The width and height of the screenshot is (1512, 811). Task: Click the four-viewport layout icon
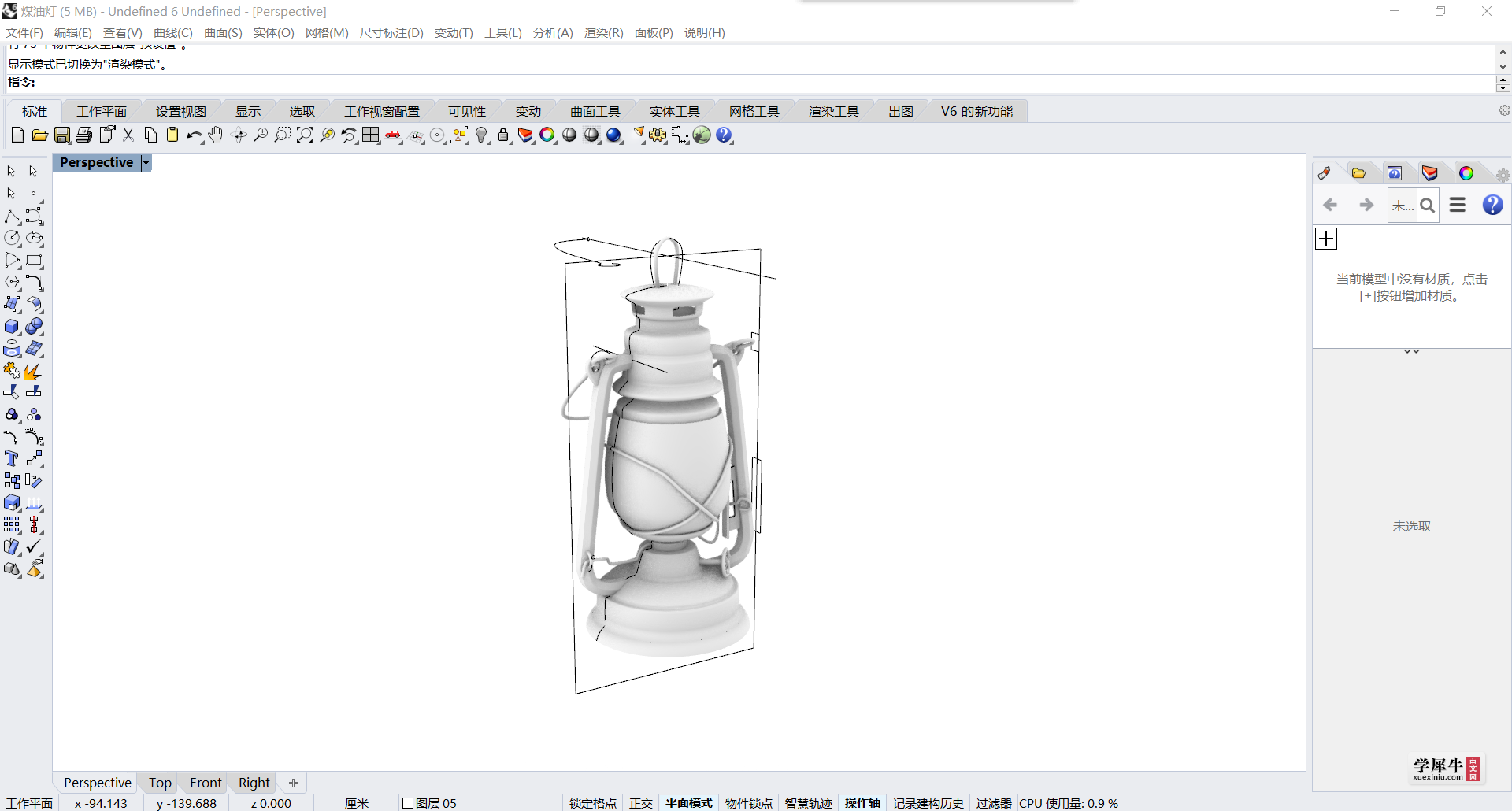coord(371,135)
